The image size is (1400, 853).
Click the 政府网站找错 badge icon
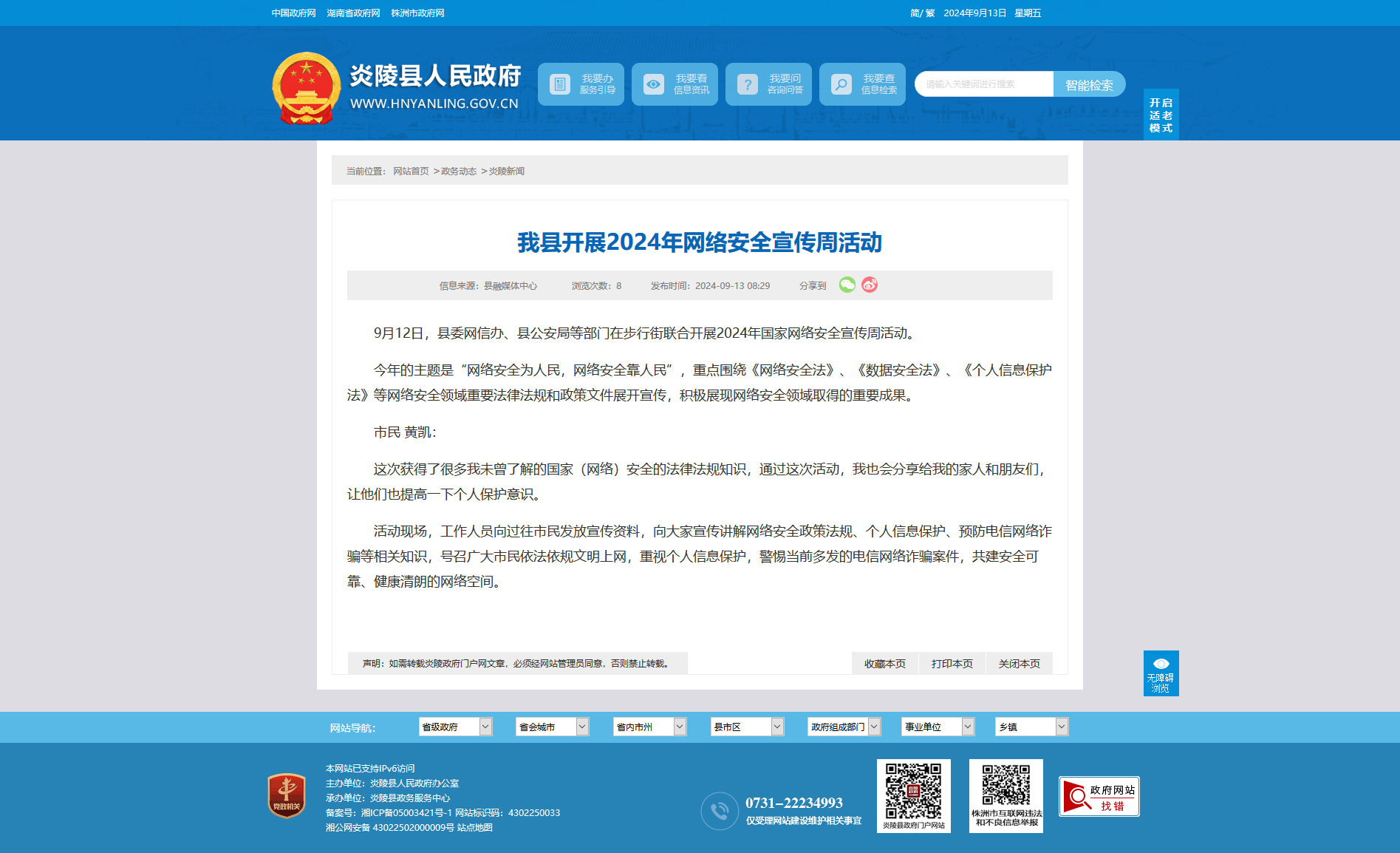(1099, 796)
